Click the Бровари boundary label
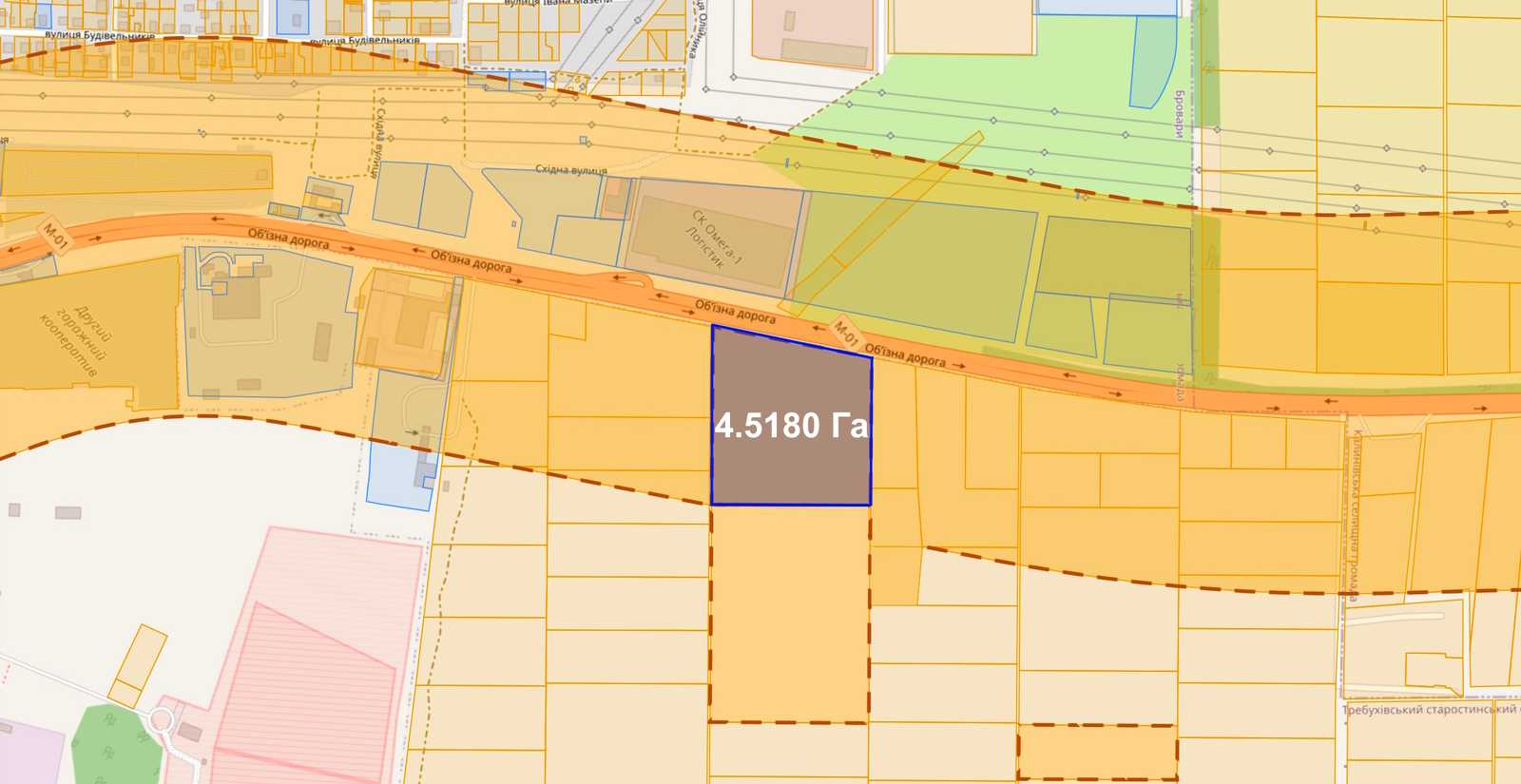 coord(1180,114)
